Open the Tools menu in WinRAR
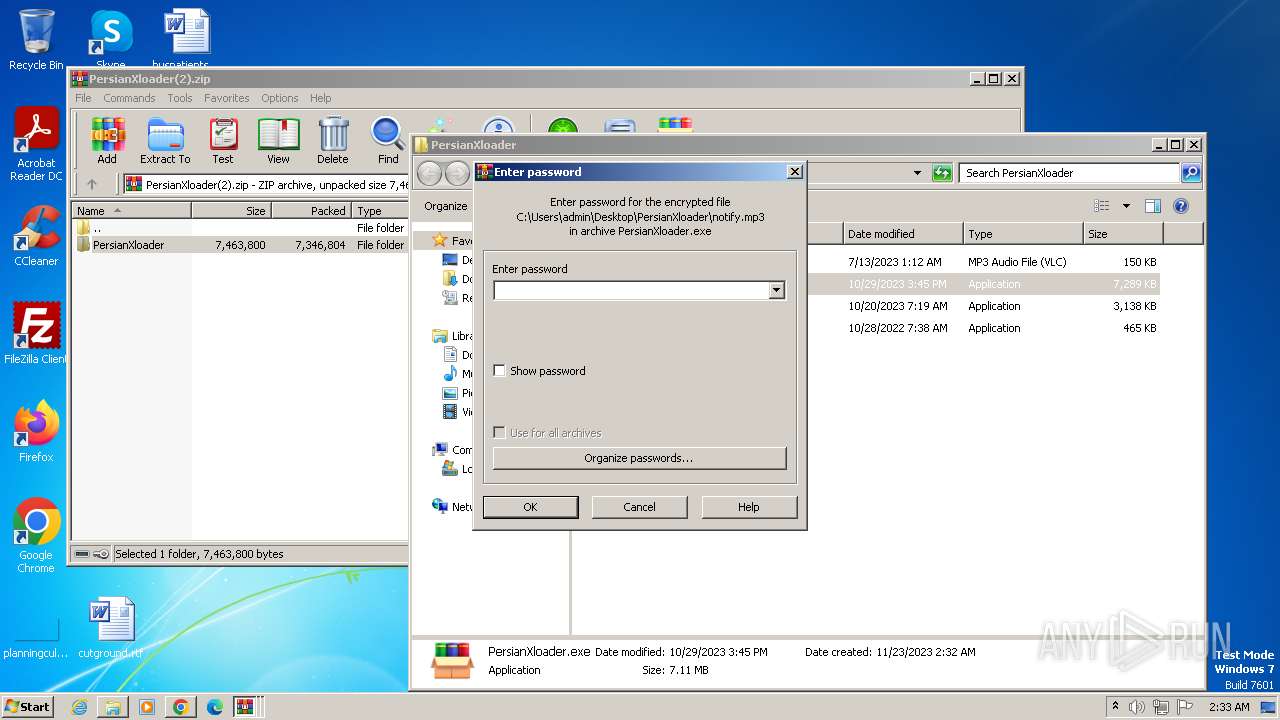This screenshot has height=720, width=1280. pos(180,98)
